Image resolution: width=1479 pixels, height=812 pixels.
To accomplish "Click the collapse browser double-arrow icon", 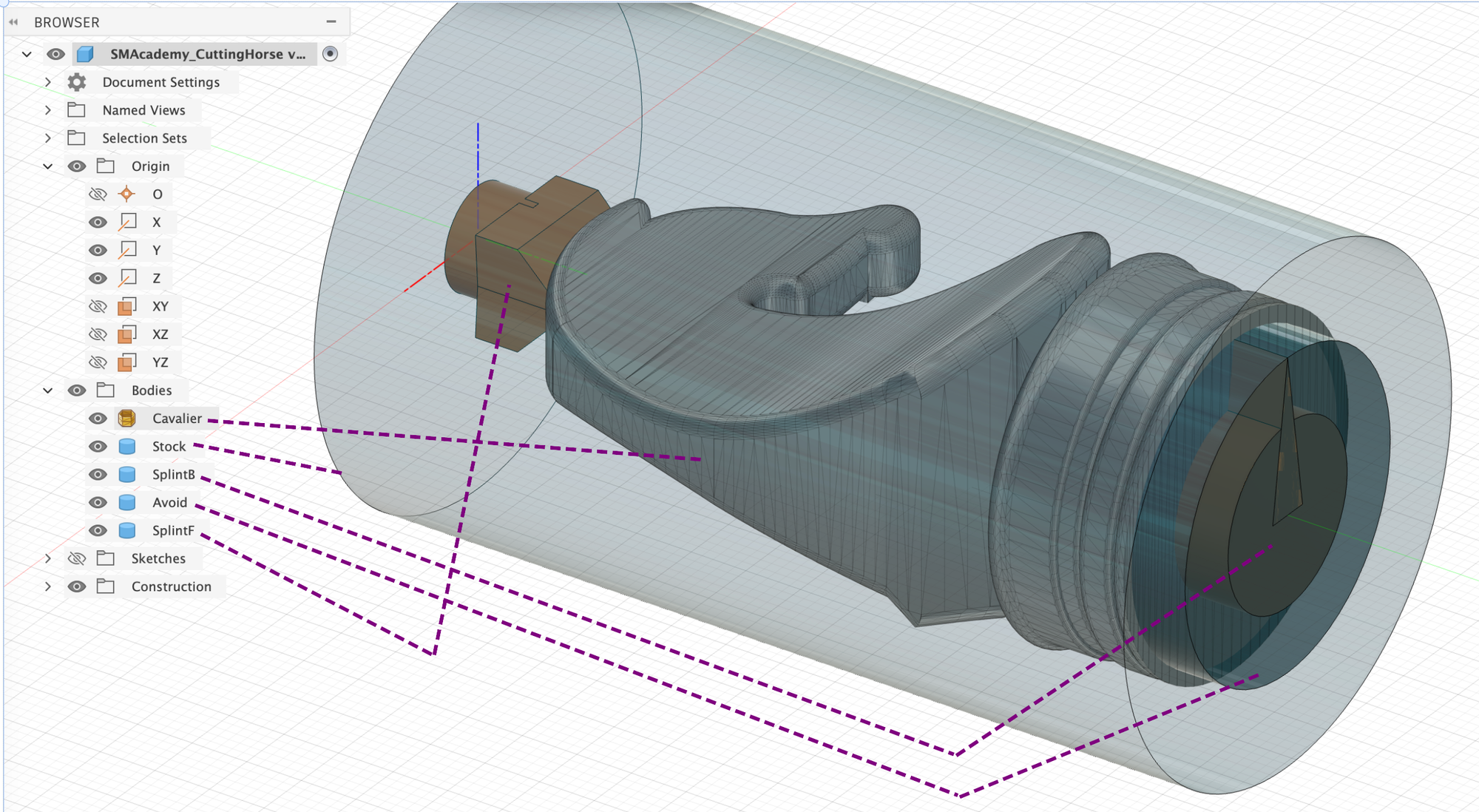I will point(13,22).
